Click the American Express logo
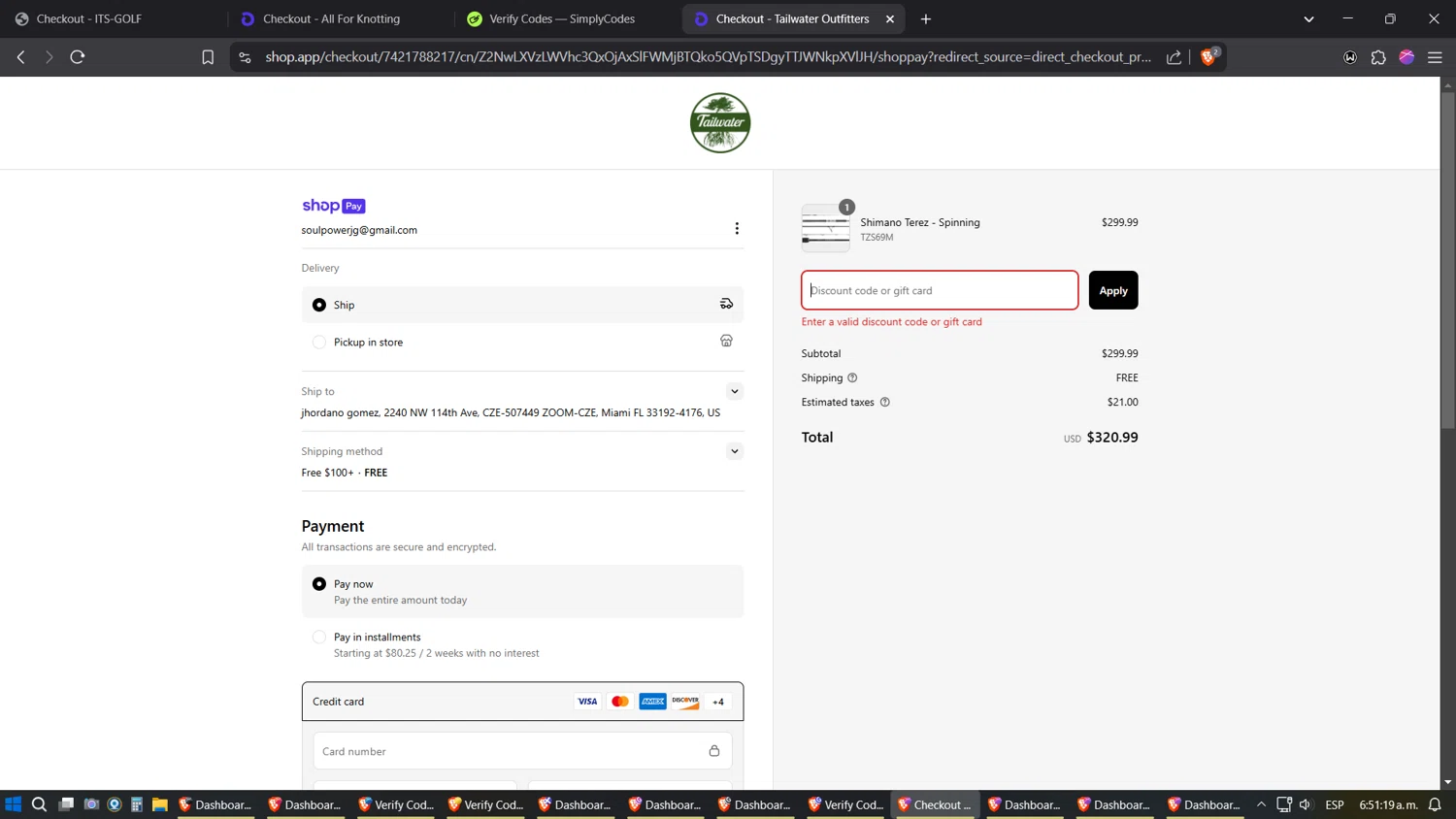The width and height of the screenshot is (1456, 819). [652, 702]
